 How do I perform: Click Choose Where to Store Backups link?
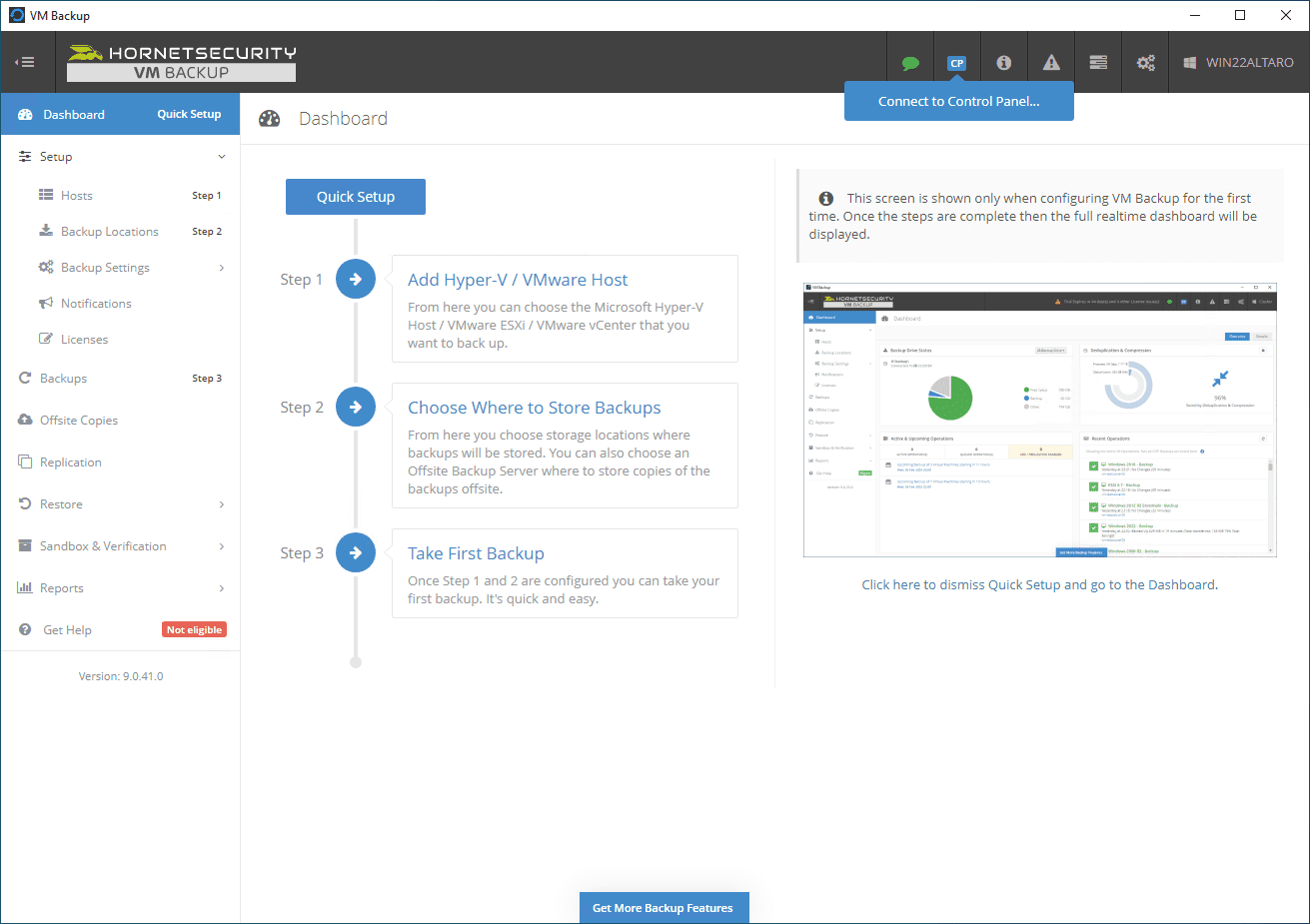pyautogui.click(x=535, y=408)
